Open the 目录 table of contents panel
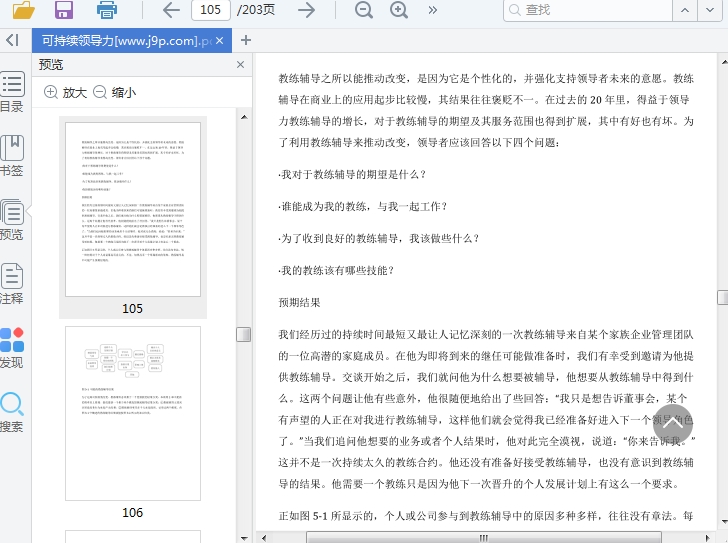This screenshot has width=728, height=543. [12, 92]
